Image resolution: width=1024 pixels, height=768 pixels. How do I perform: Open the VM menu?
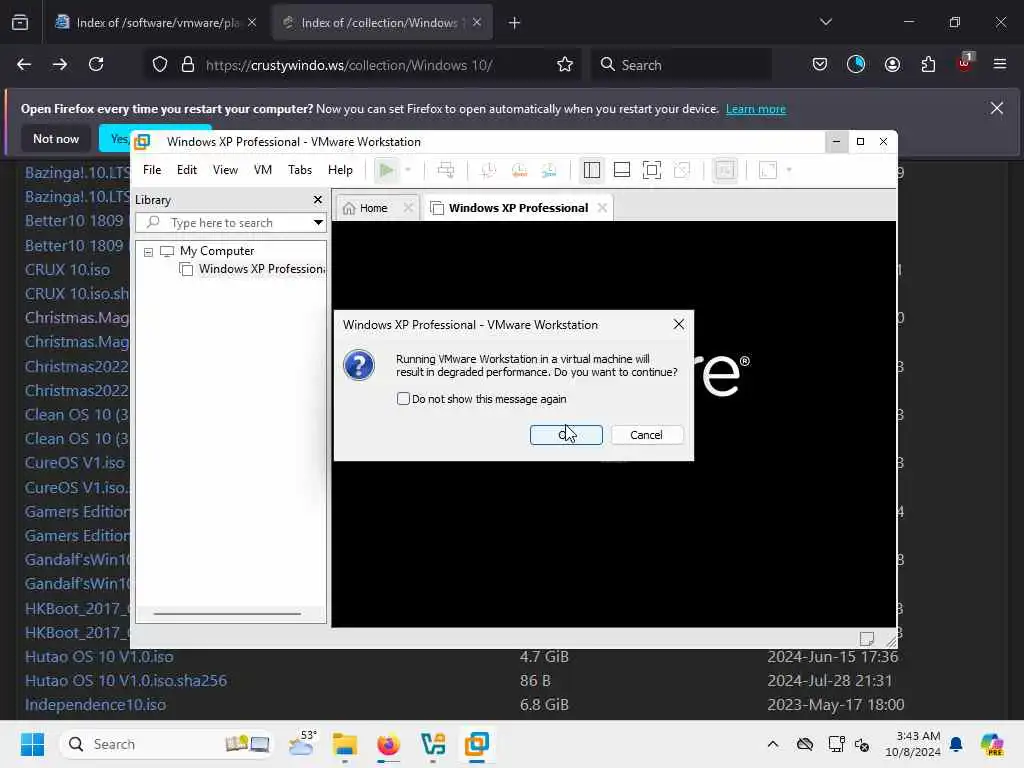tap(263, 170)
